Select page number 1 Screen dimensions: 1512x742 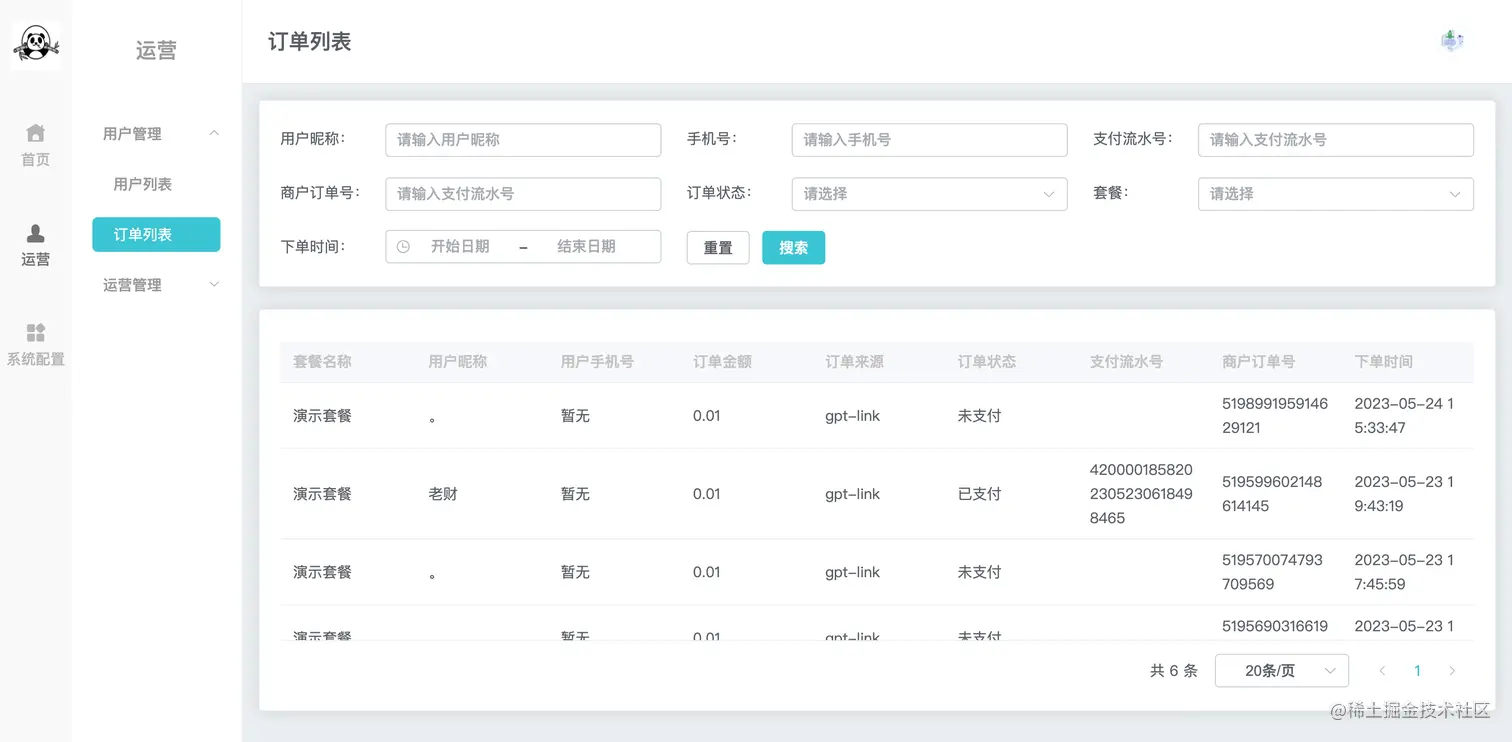tap(1417, 671)
